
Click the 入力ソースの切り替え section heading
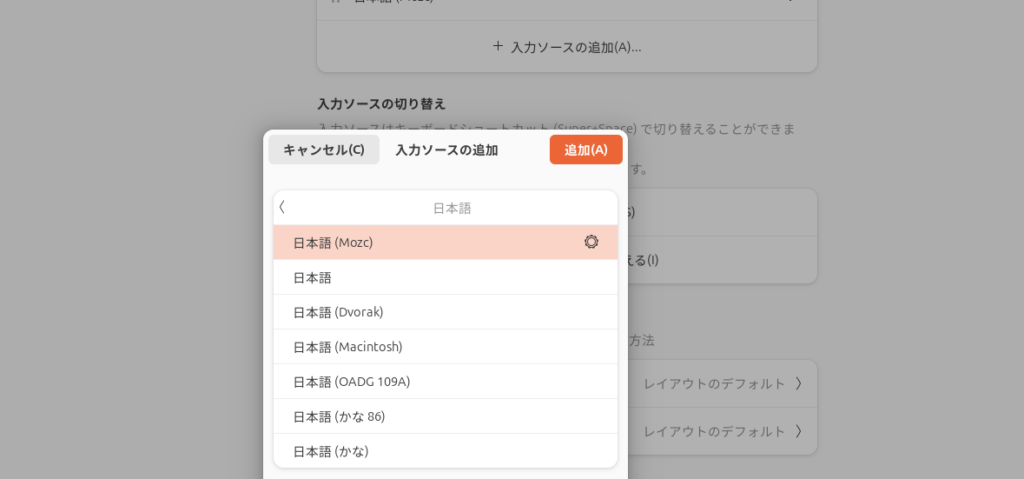(381, 103)
